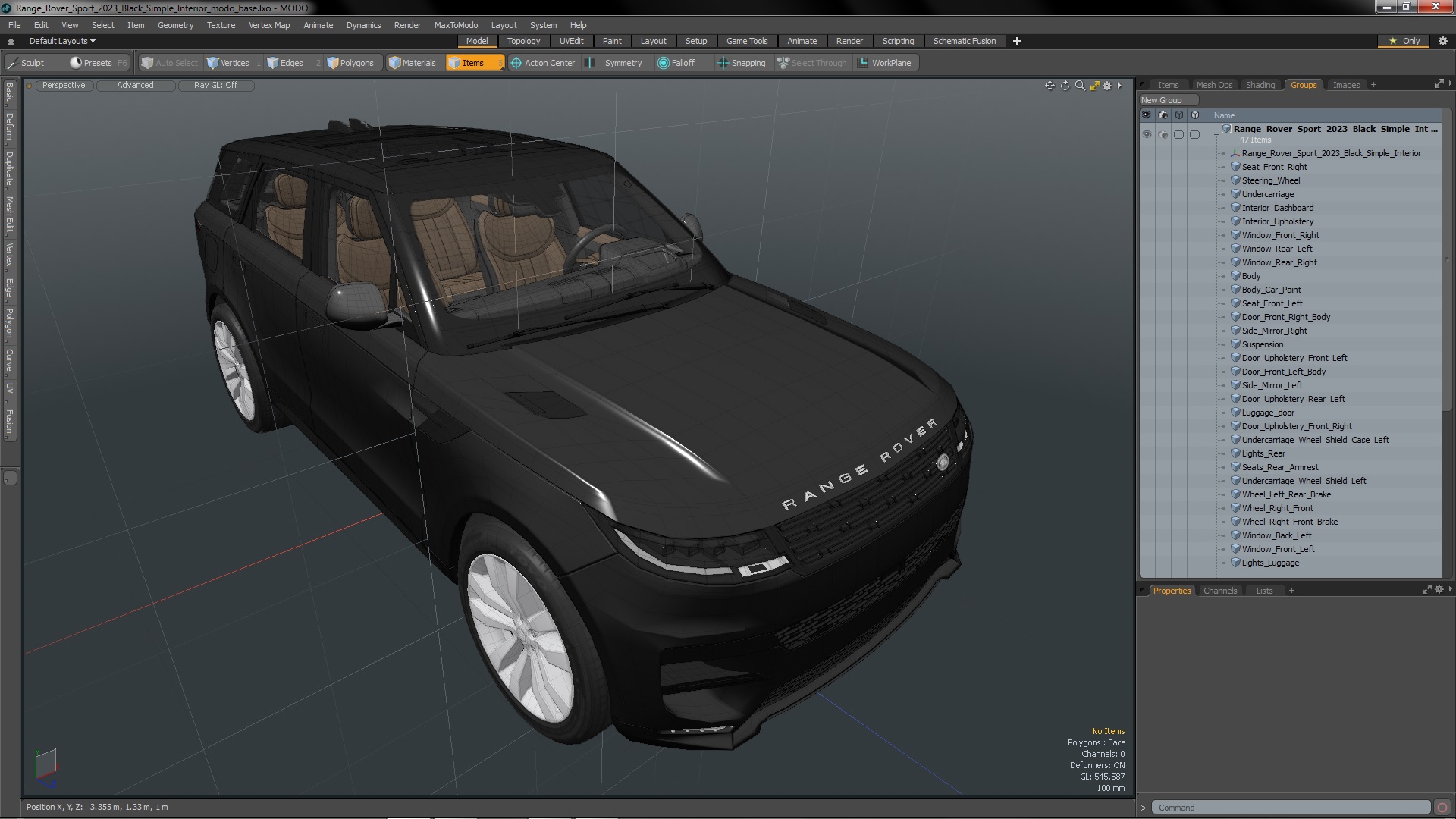1456x819 pixels.
Task: Toggle Symmetry on or off
Action: click(x=615, y=63)
